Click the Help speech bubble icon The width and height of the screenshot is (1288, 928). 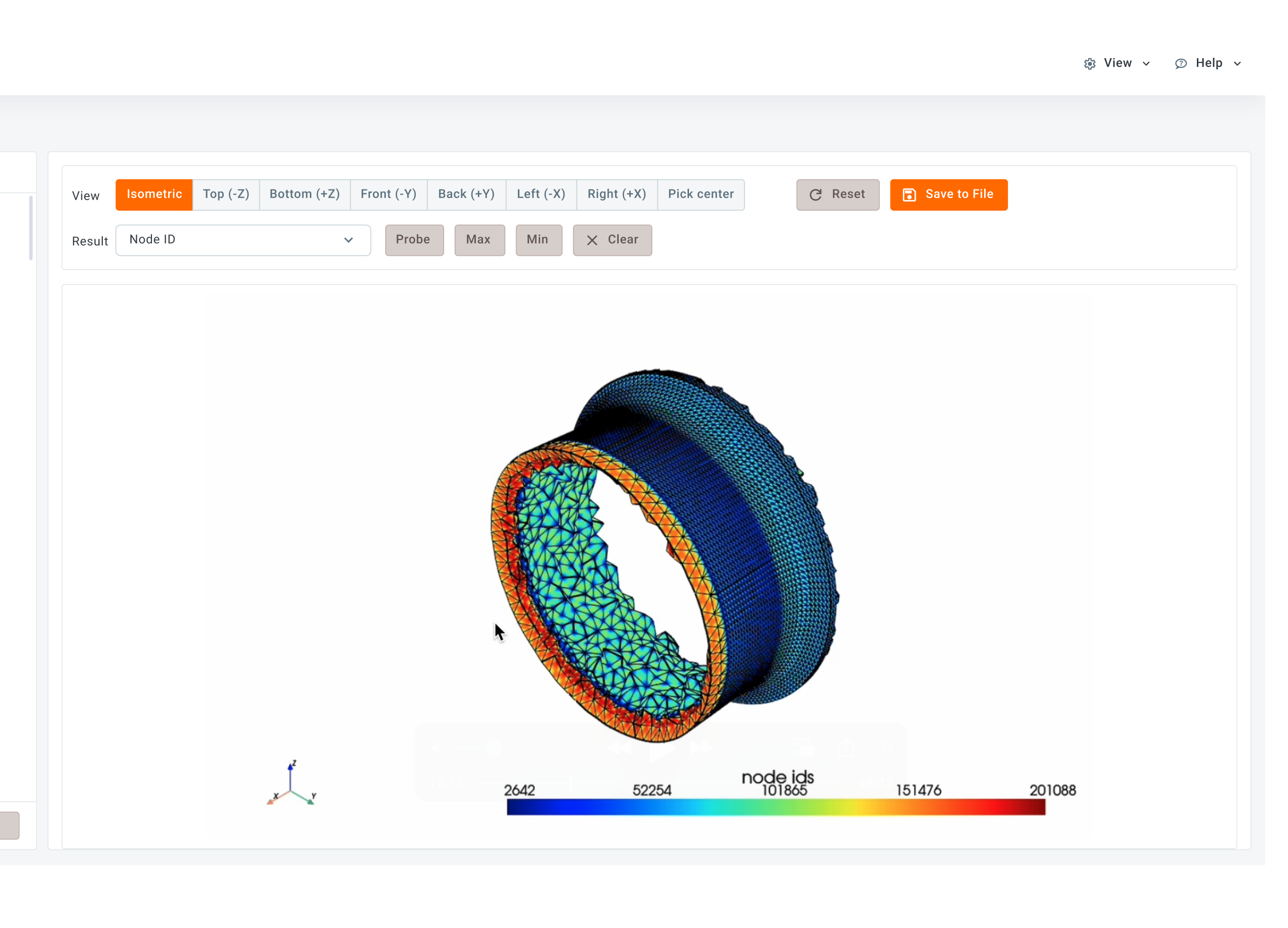coord(1181,64)
